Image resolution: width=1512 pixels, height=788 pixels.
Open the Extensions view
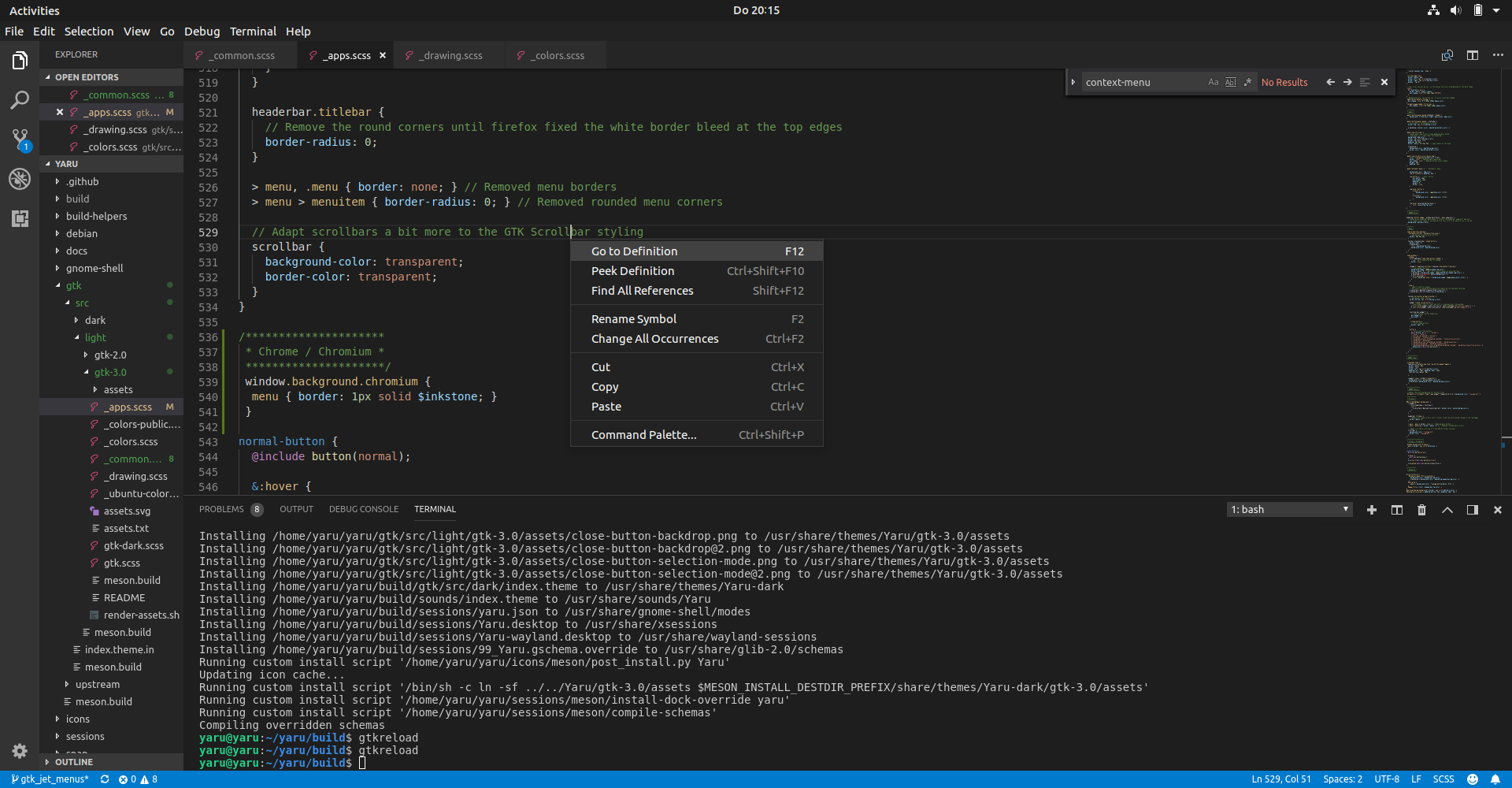point(20,218)
